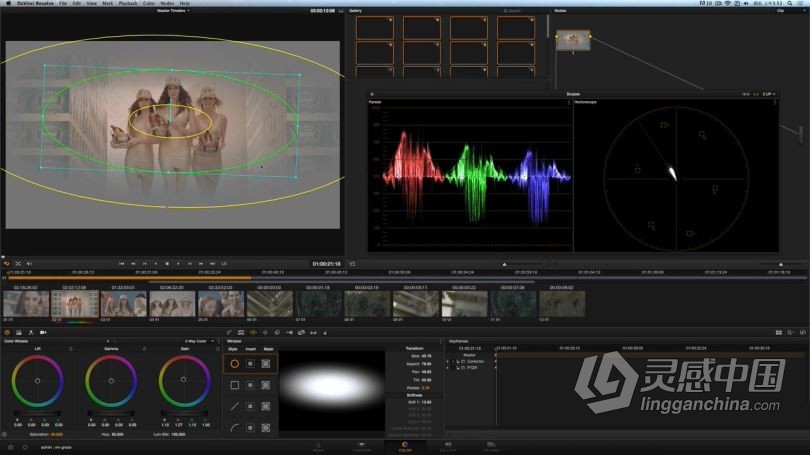Switch to the Color page tab
Viewport: 810px width, 455px height.
[405, 447]
